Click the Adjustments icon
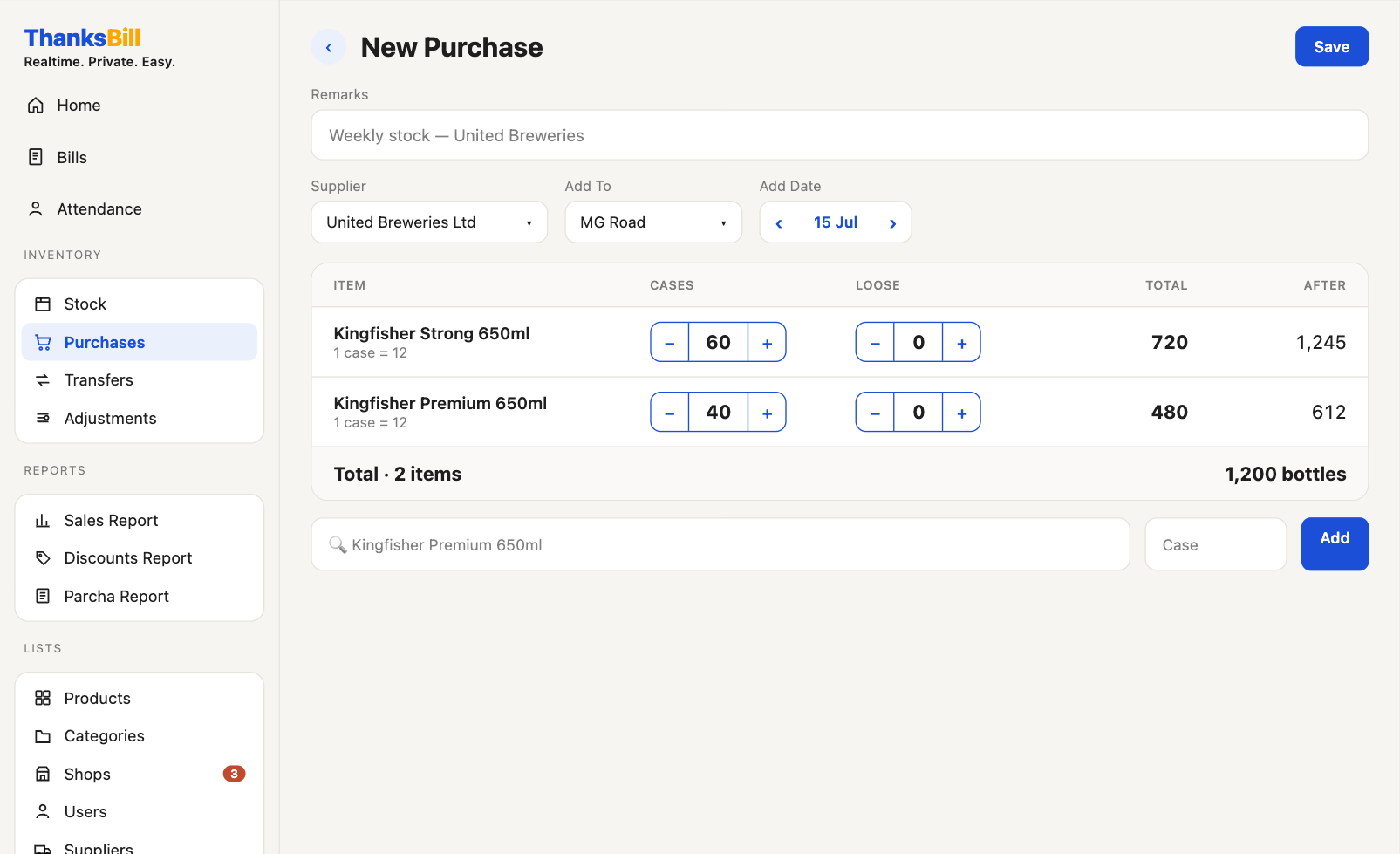This screenshot has height=854, width=1400. click(43, 419)
